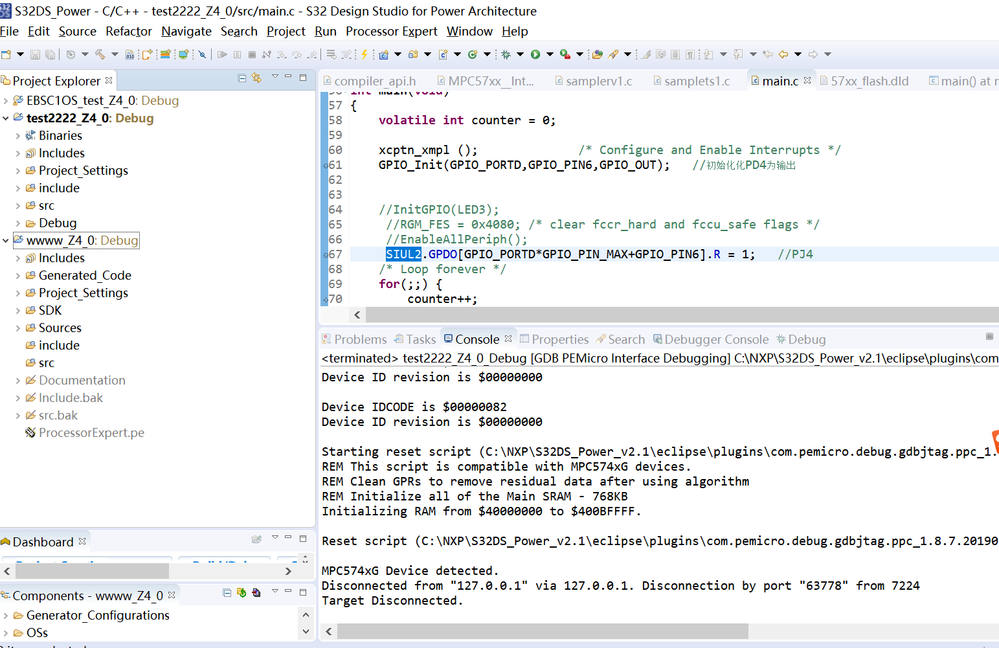Image resolution: width=999 pixels, height=648 pixels.
Task: Click the Next Annotation icon
Action: [x=708, y=55]
